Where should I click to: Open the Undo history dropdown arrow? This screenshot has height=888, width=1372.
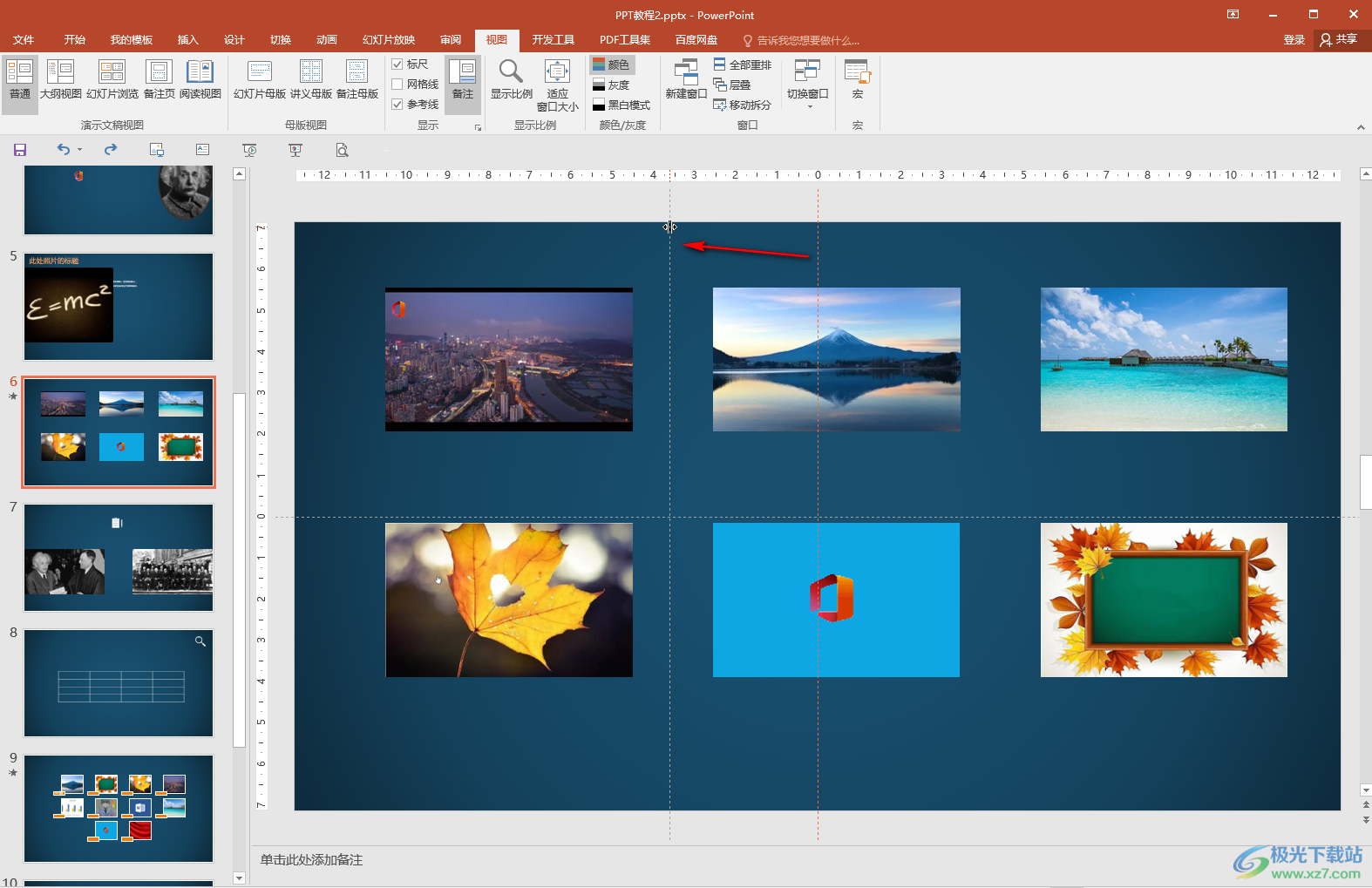click(79, 150)
